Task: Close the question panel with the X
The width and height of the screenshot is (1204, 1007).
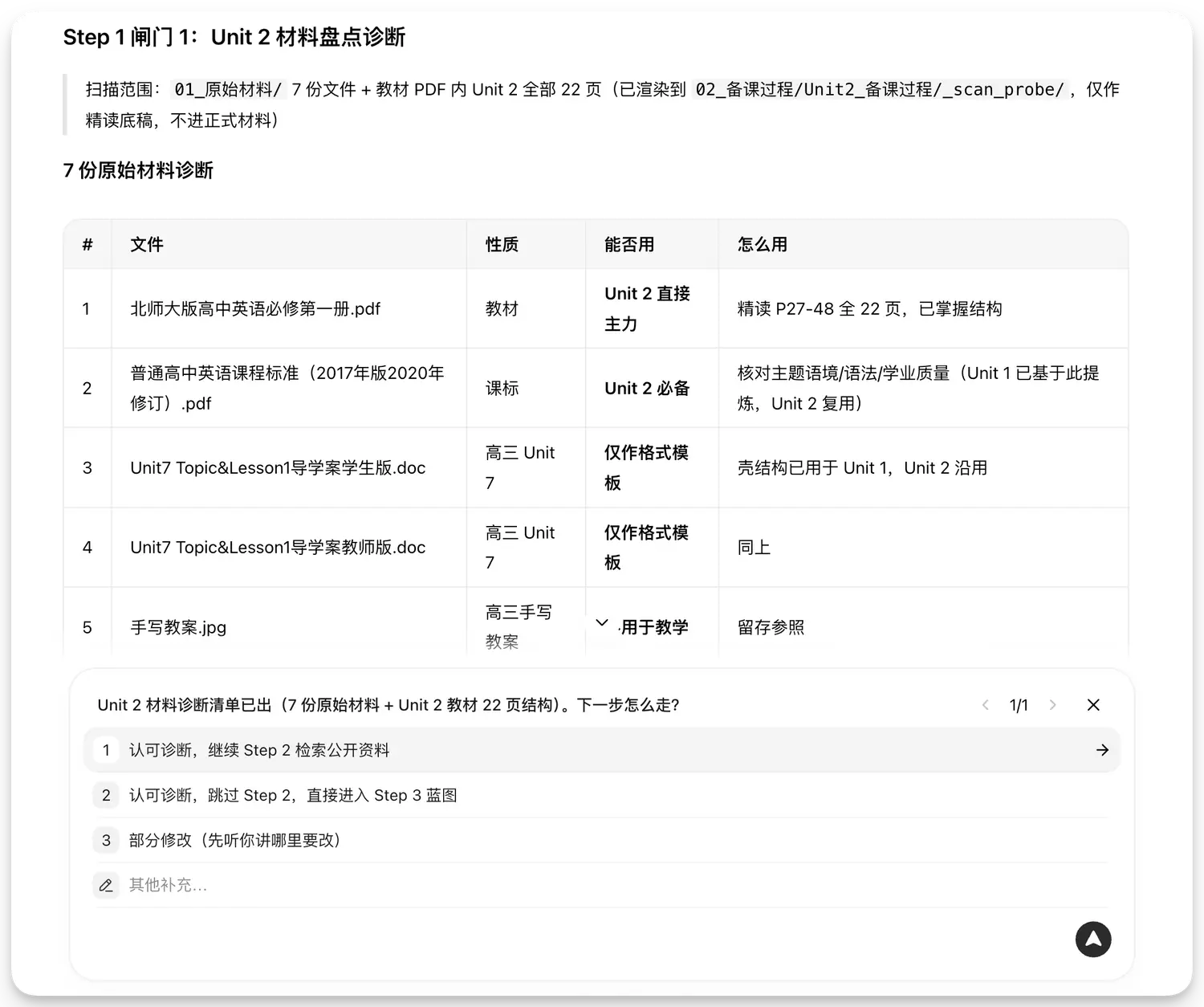Action: 1093,705
